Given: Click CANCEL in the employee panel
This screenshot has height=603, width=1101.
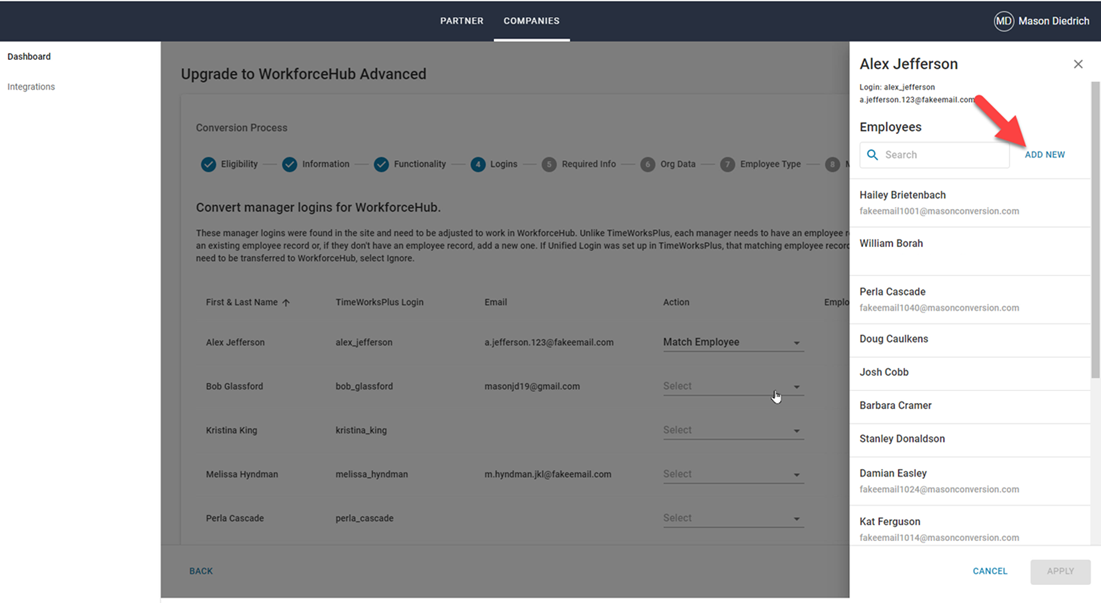Looking at the screenshot, I should point(989,571).
